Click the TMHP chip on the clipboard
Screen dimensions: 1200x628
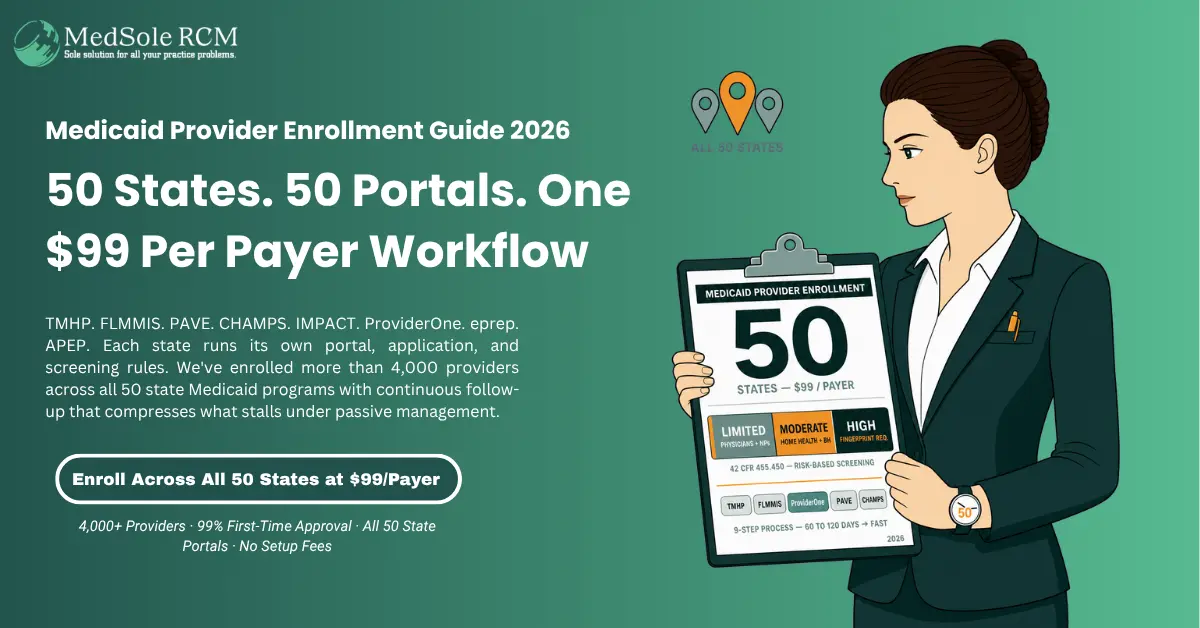tap(735, 504)
